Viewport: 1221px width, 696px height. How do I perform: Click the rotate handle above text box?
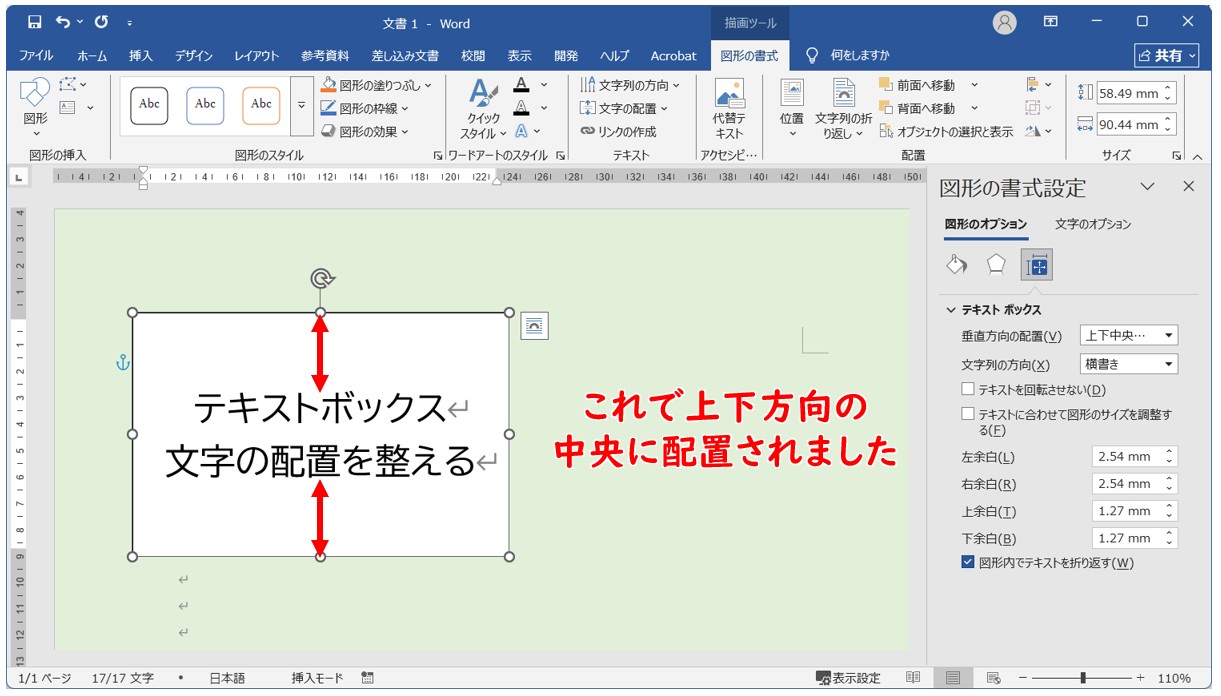320,278
